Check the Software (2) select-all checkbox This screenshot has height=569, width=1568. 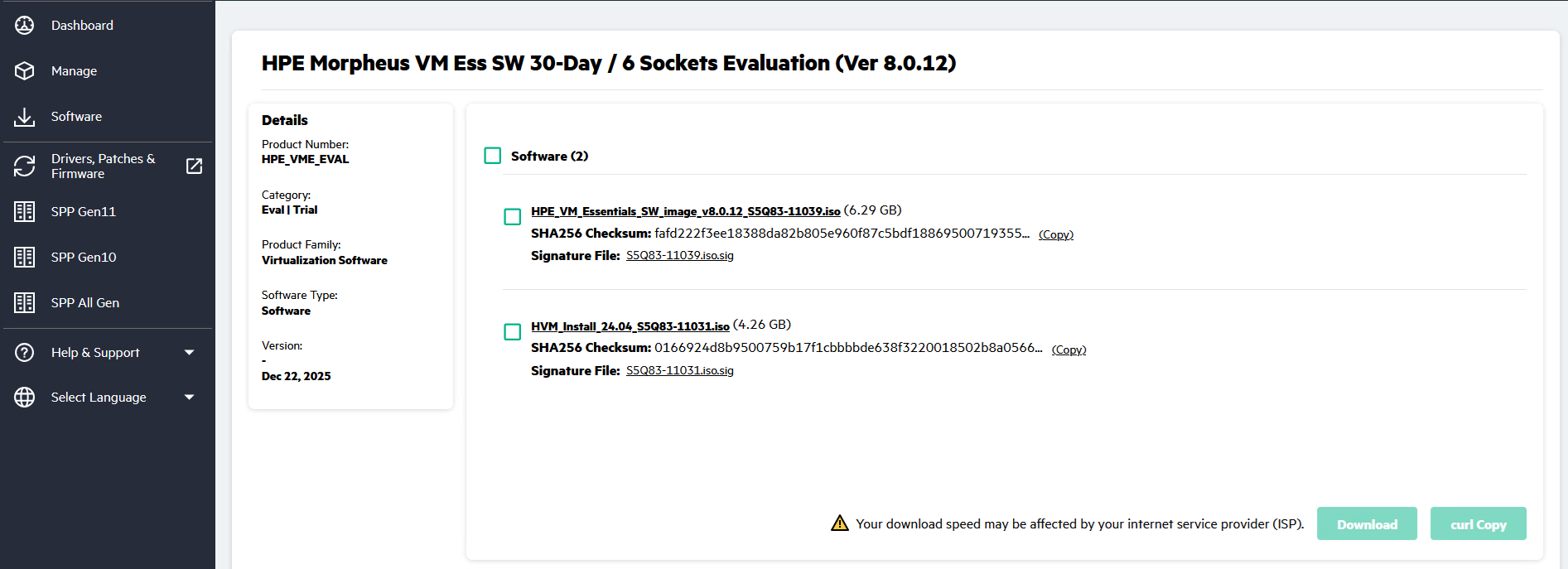(x=493, y=156)
